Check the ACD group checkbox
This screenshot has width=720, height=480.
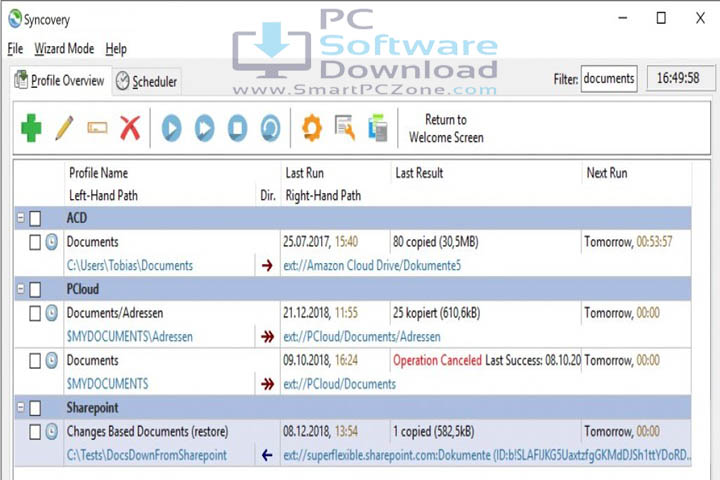[x=35, y=218]
